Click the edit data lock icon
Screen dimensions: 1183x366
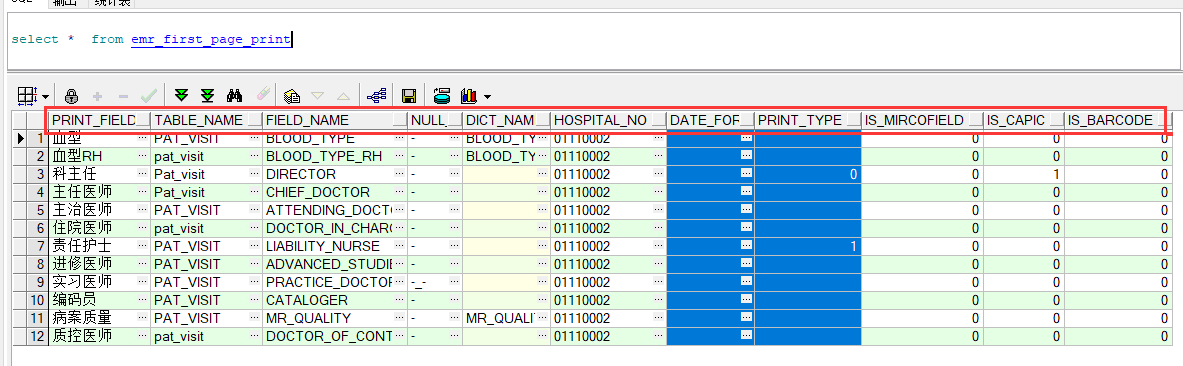(x=72, y=97)
